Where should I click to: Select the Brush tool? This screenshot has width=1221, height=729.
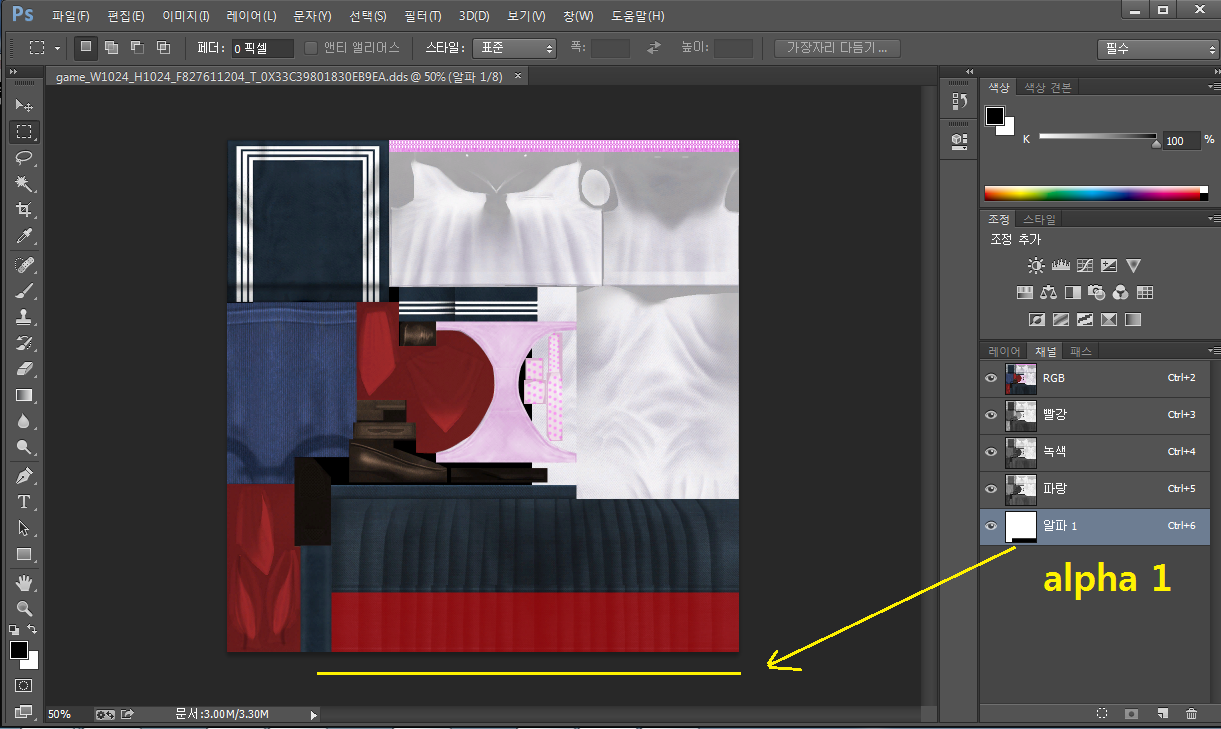pyautogui.click(x=25, y=291)
